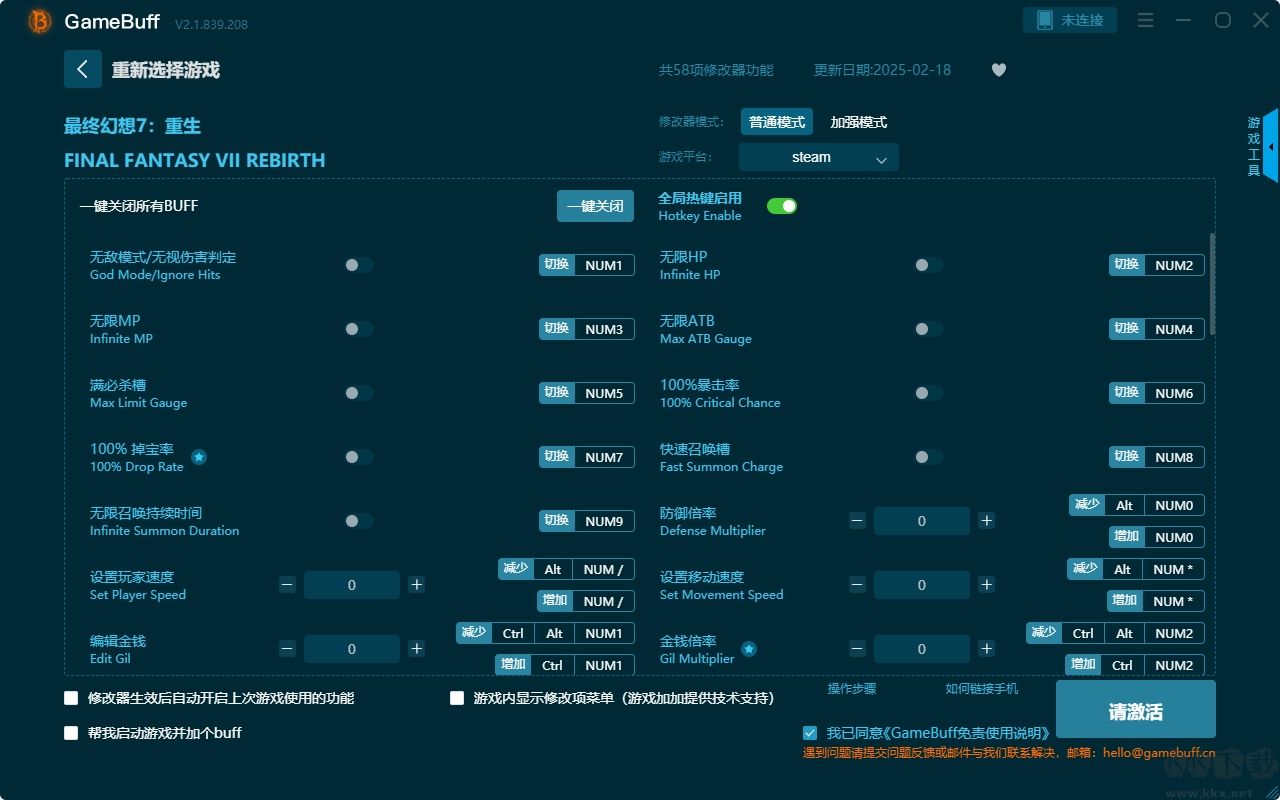The image size is (1280, 800).
Task: Click the NUM1 hotkey for God Mode
Action: point(604,265)
